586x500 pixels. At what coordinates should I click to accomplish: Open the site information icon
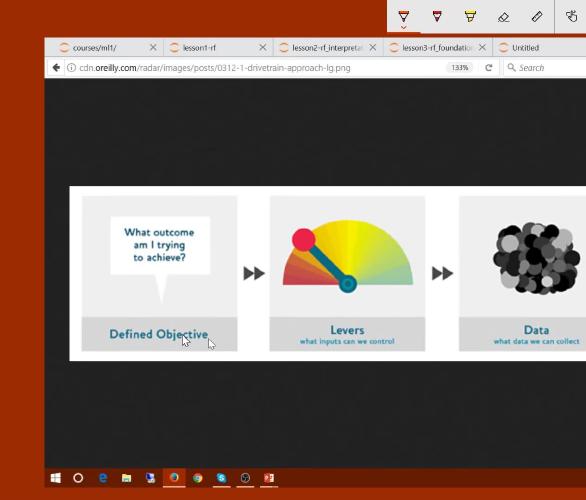71,68
